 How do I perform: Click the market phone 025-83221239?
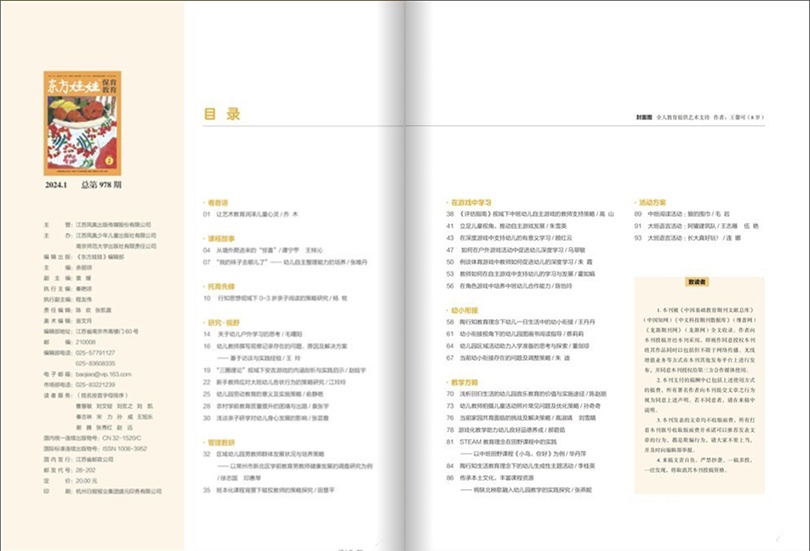point(95,385)
